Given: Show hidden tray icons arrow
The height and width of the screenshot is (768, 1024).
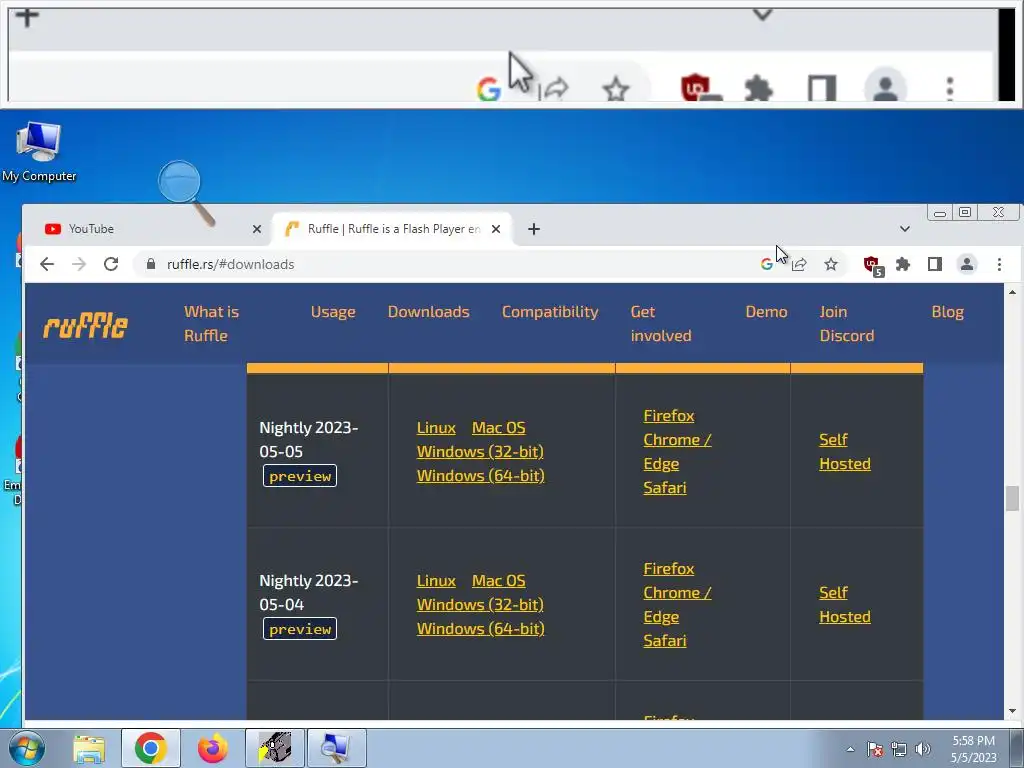Looking at the screenshot, I should (850, 749).
